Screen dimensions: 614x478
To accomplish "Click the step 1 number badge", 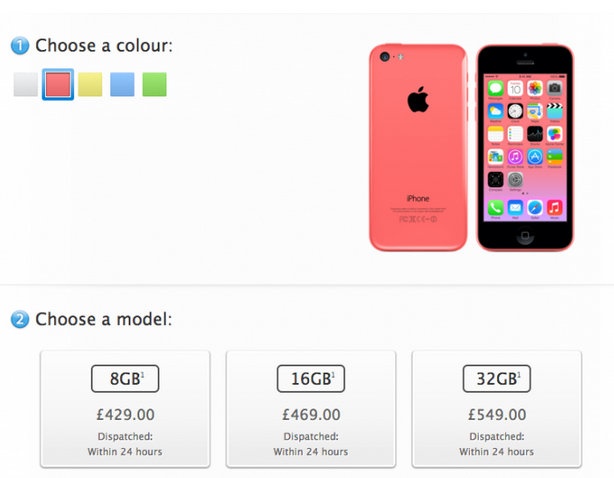I will [x=20, y=45].
